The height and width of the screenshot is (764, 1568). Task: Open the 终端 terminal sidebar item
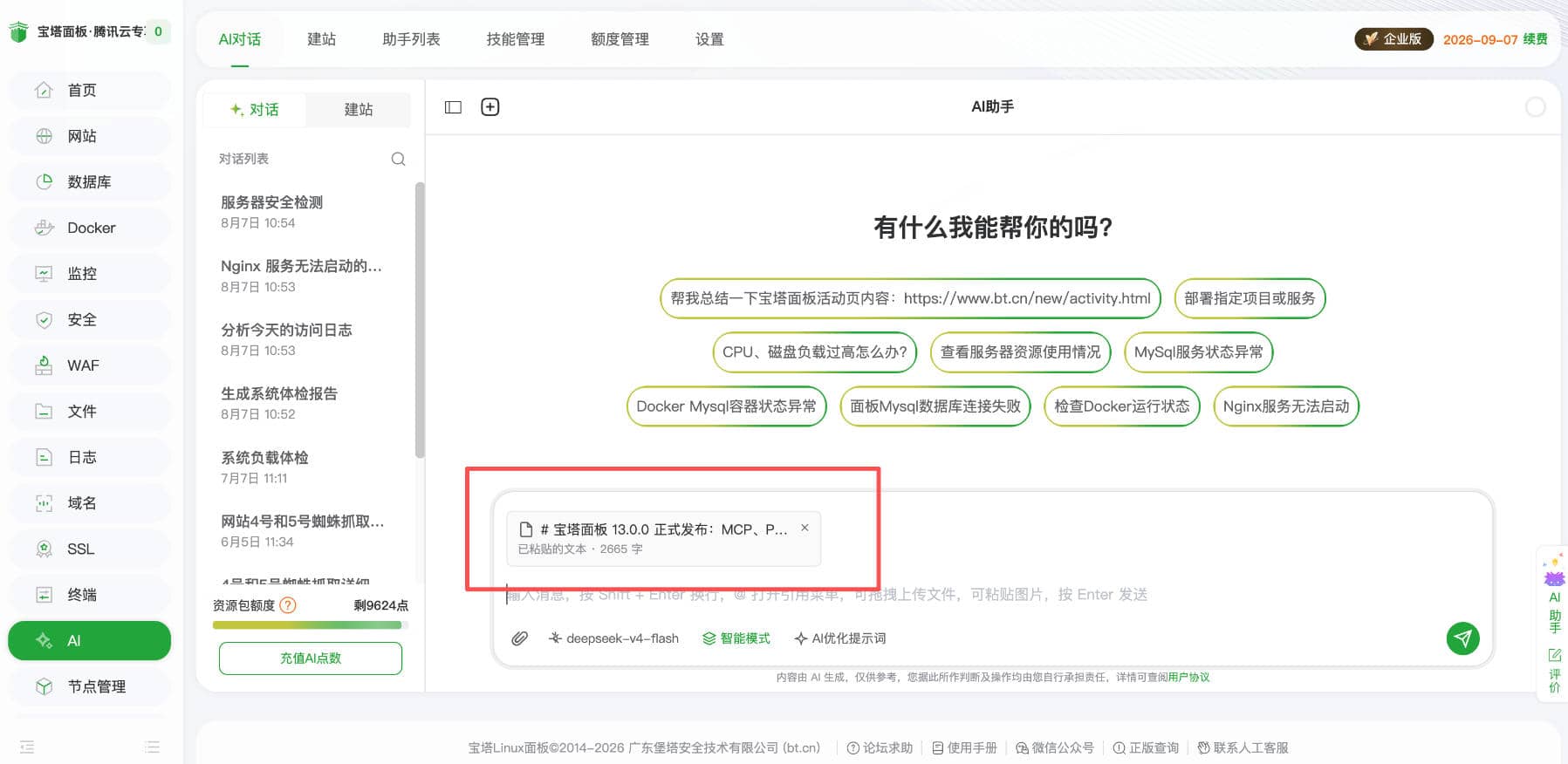point(89,595)
